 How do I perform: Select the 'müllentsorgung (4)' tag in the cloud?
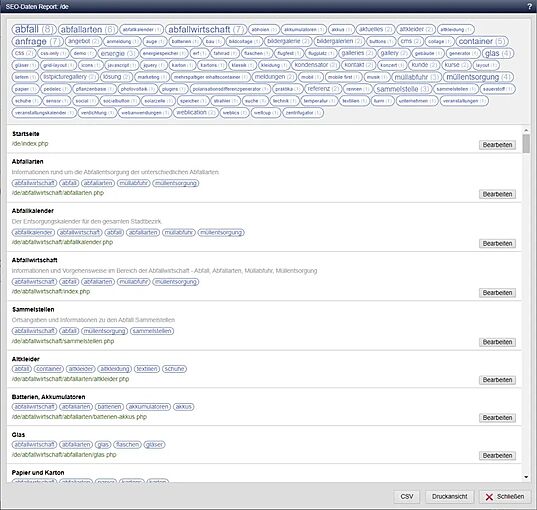[x=478, y=77]
